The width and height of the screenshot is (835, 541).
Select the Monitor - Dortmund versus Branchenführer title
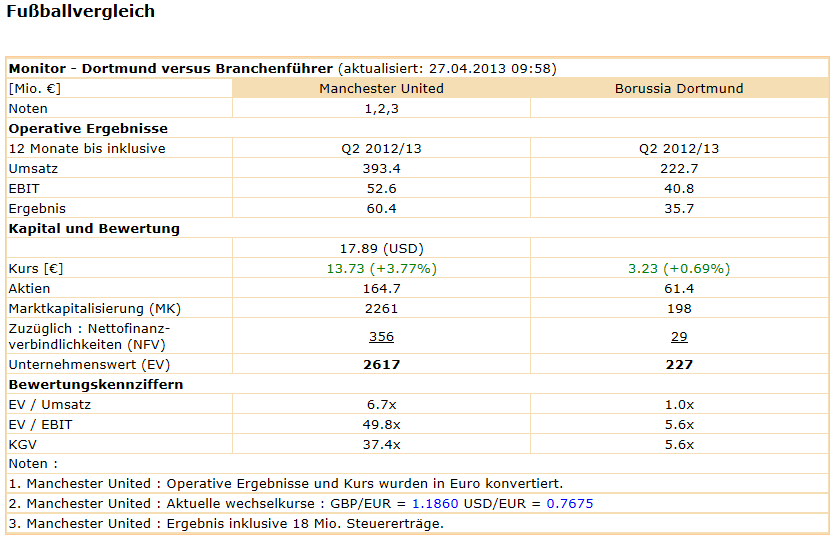click(171, 69)
